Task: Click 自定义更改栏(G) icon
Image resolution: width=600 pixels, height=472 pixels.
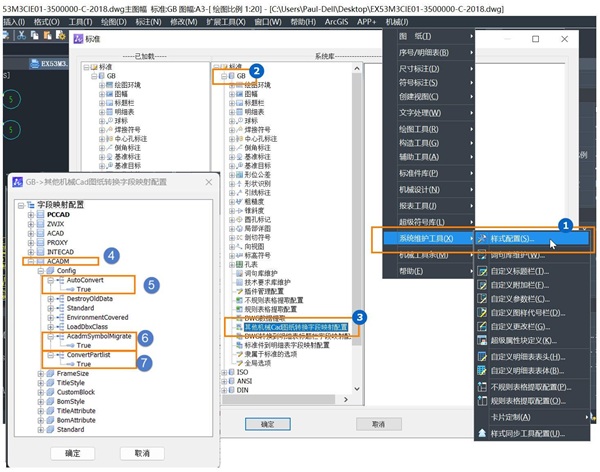Action: point(482,327)
